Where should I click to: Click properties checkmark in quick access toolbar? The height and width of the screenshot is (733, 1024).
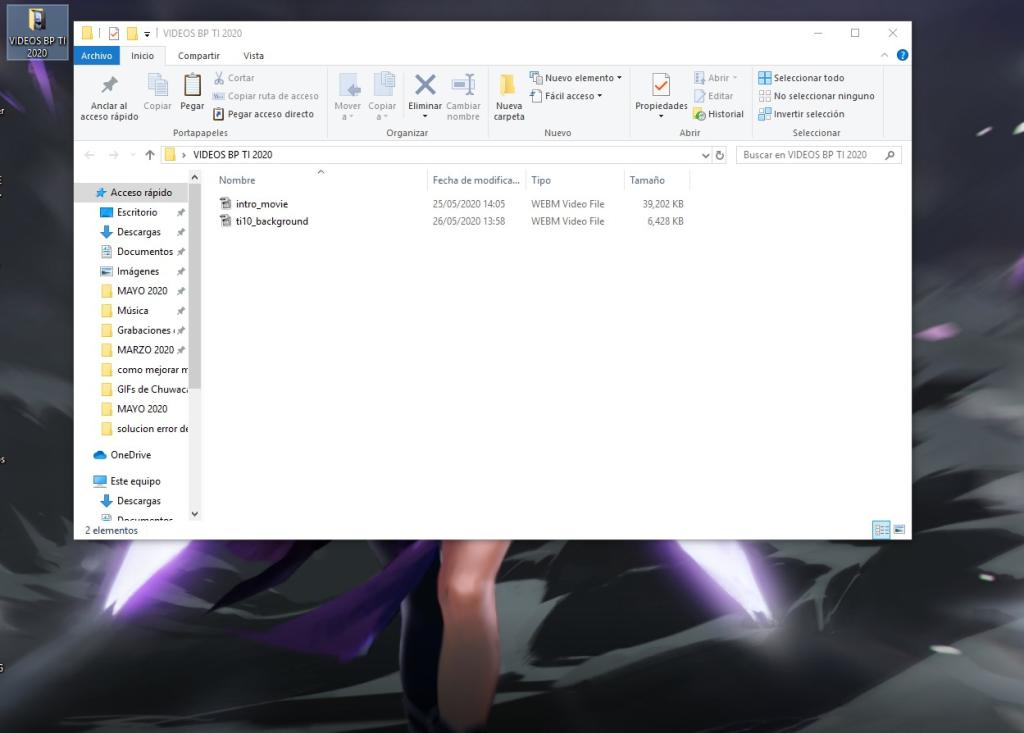[114, 33]
